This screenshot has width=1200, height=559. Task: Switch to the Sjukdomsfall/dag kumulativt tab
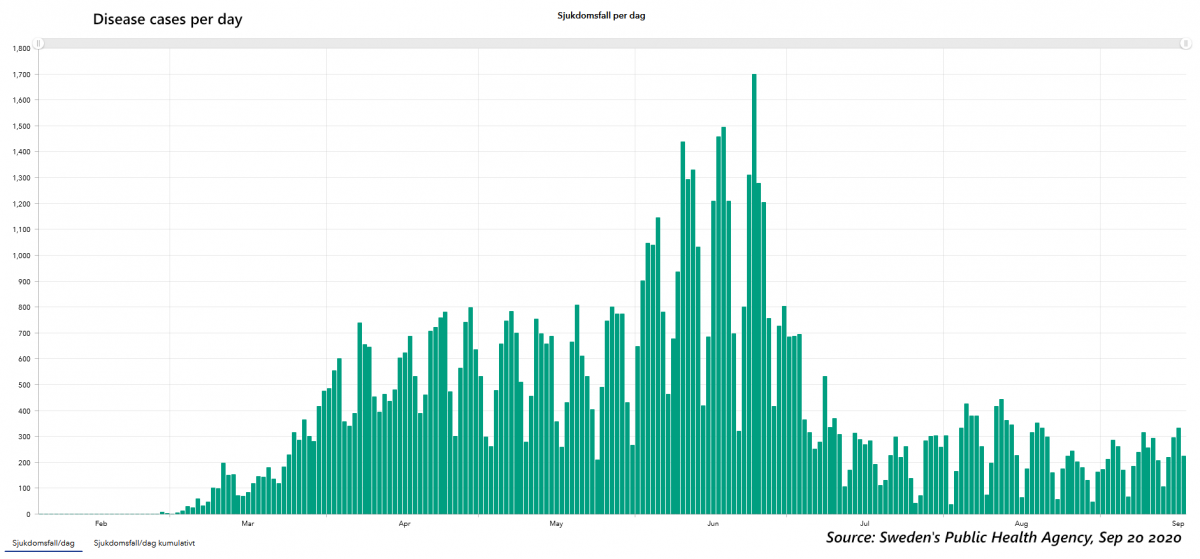coord(144,543)
